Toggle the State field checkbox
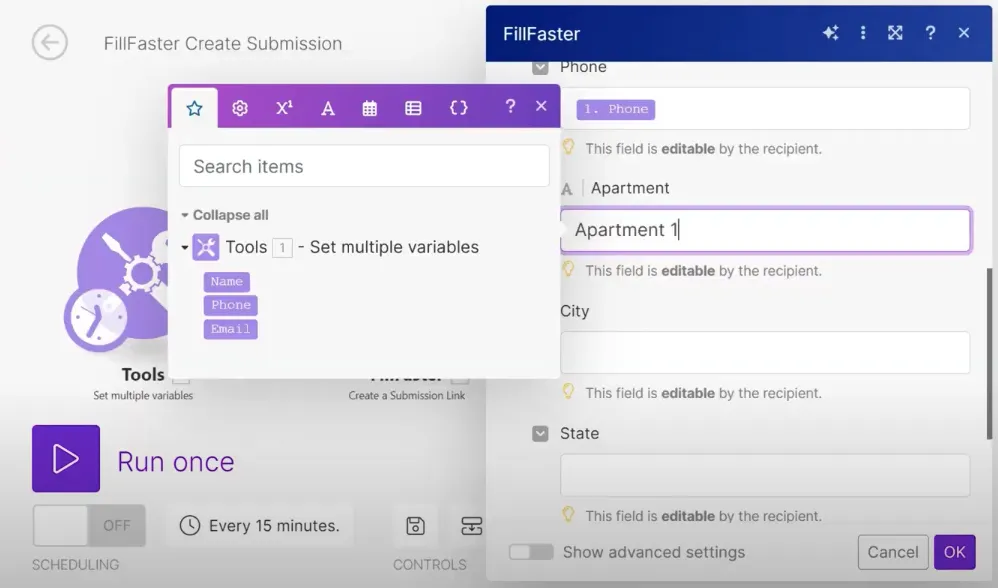This screenshot has width=998, height=588. [540, 433]
